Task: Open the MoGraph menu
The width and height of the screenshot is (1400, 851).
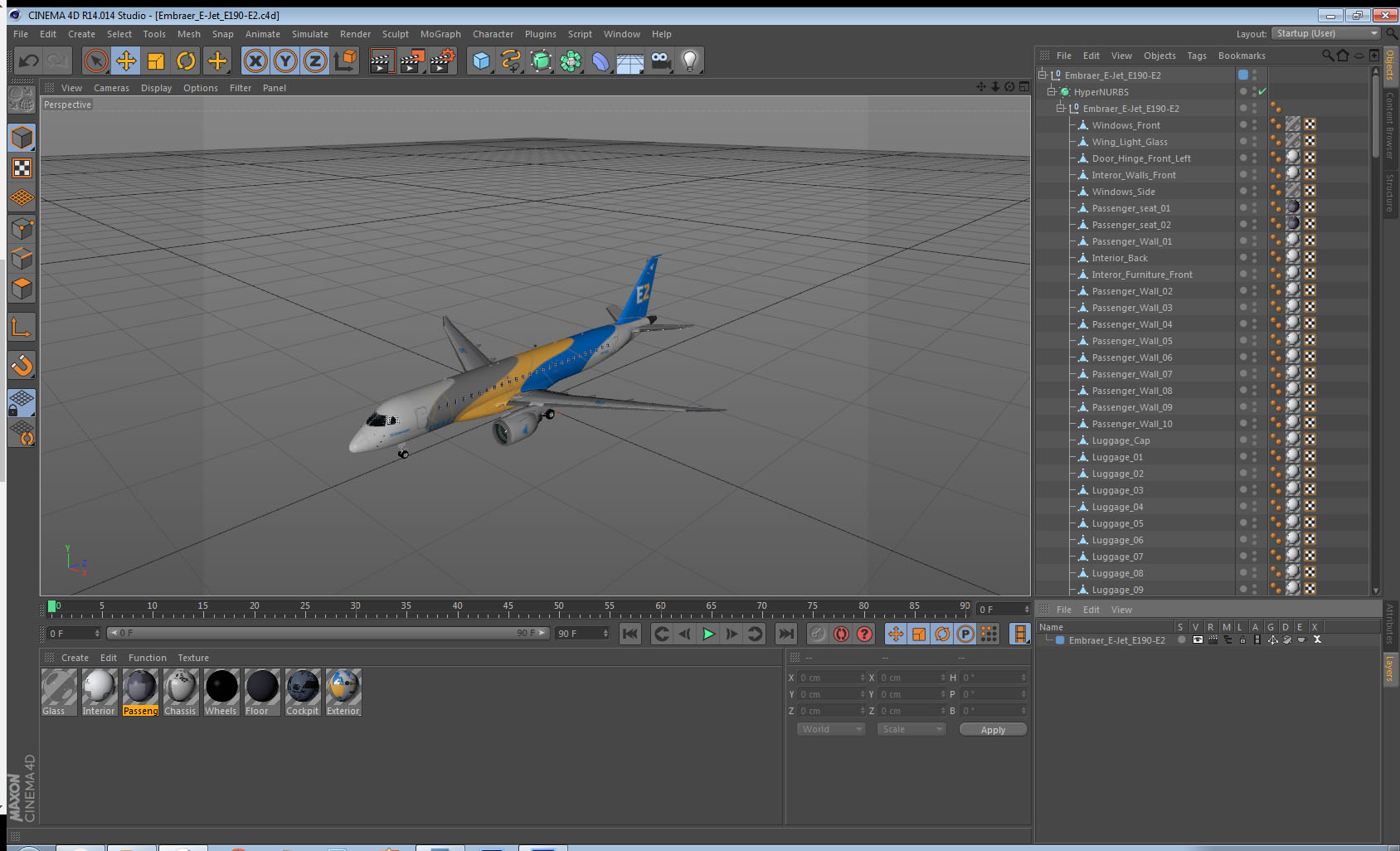Action: [440, 34]
